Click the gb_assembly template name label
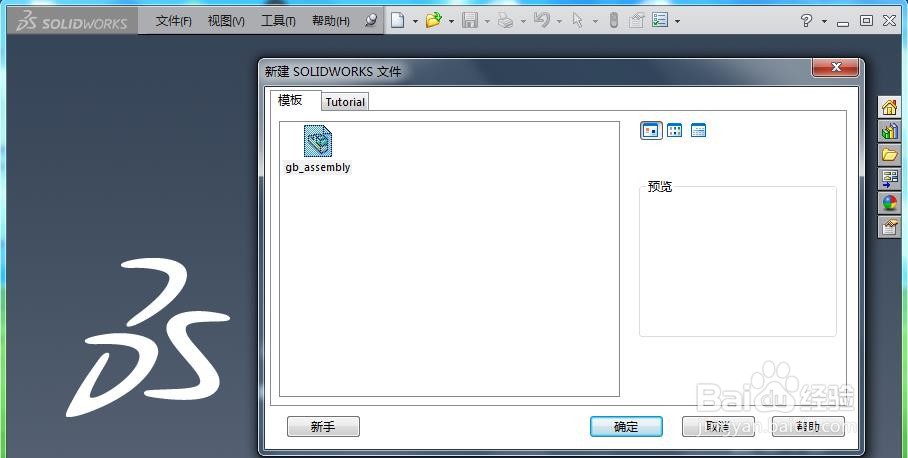908x458 pixels. (x=318, y=167)
